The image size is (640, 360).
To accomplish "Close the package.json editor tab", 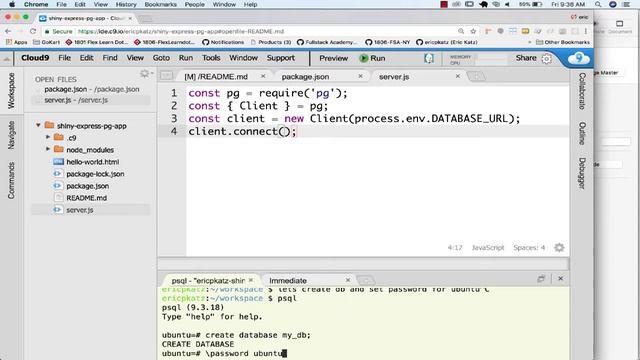I will tap(360, 76).
